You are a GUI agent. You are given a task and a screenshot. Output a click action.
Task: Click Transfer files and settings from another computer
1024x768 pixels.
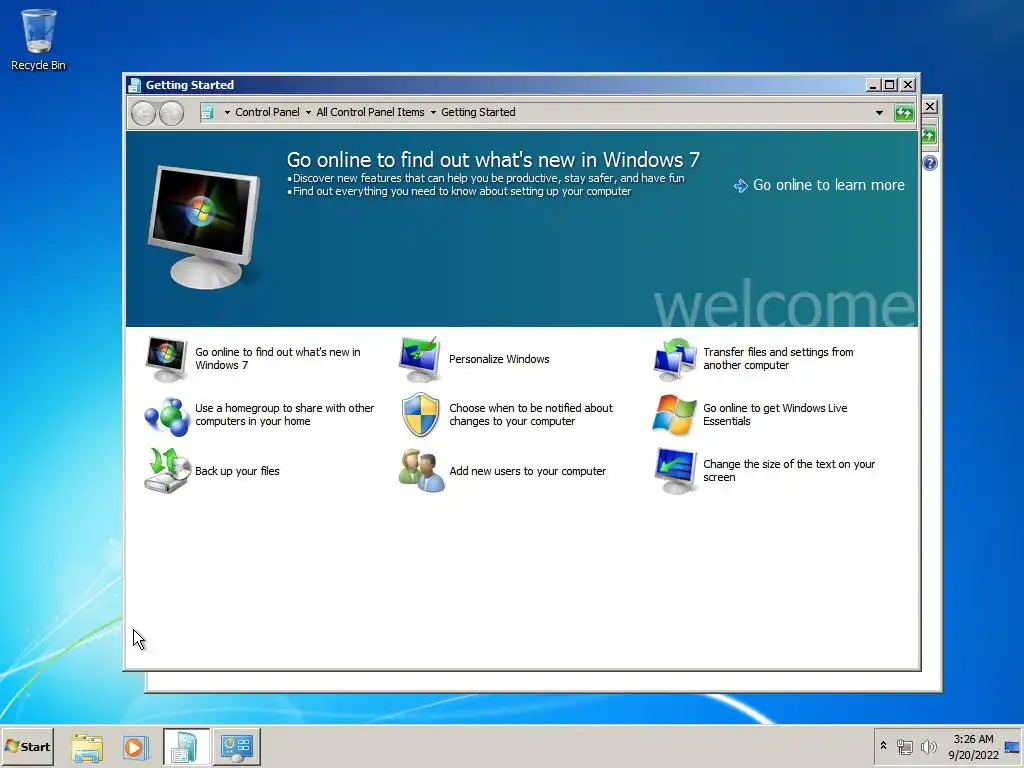tap(778, 359)
